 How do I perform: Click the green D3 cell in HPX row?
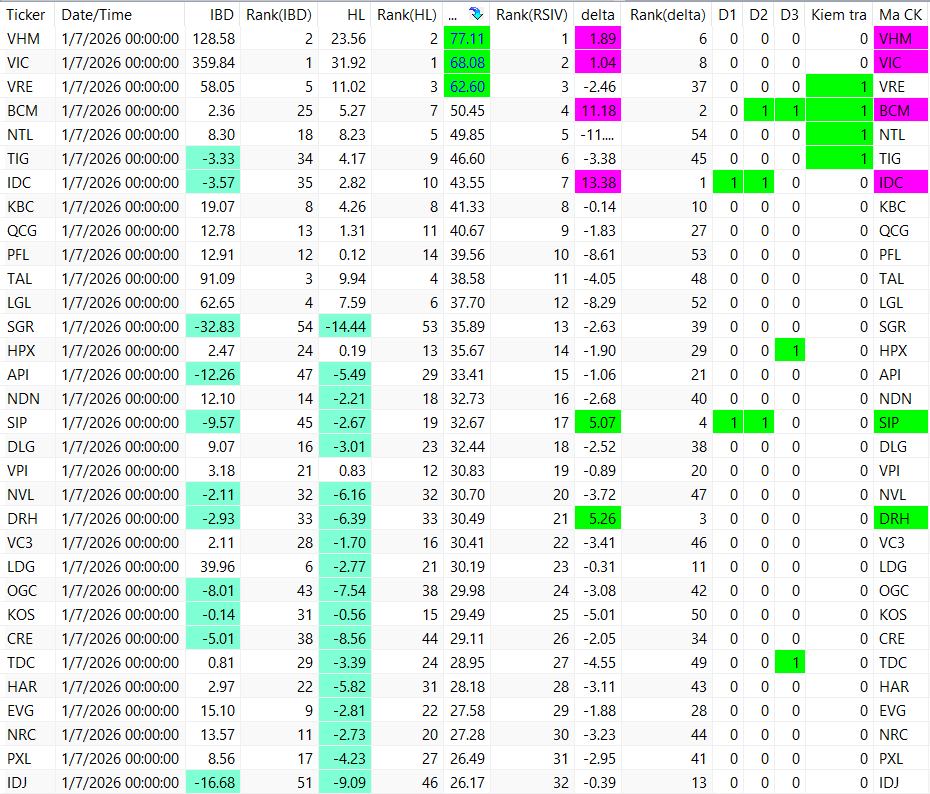pos(790,351)
